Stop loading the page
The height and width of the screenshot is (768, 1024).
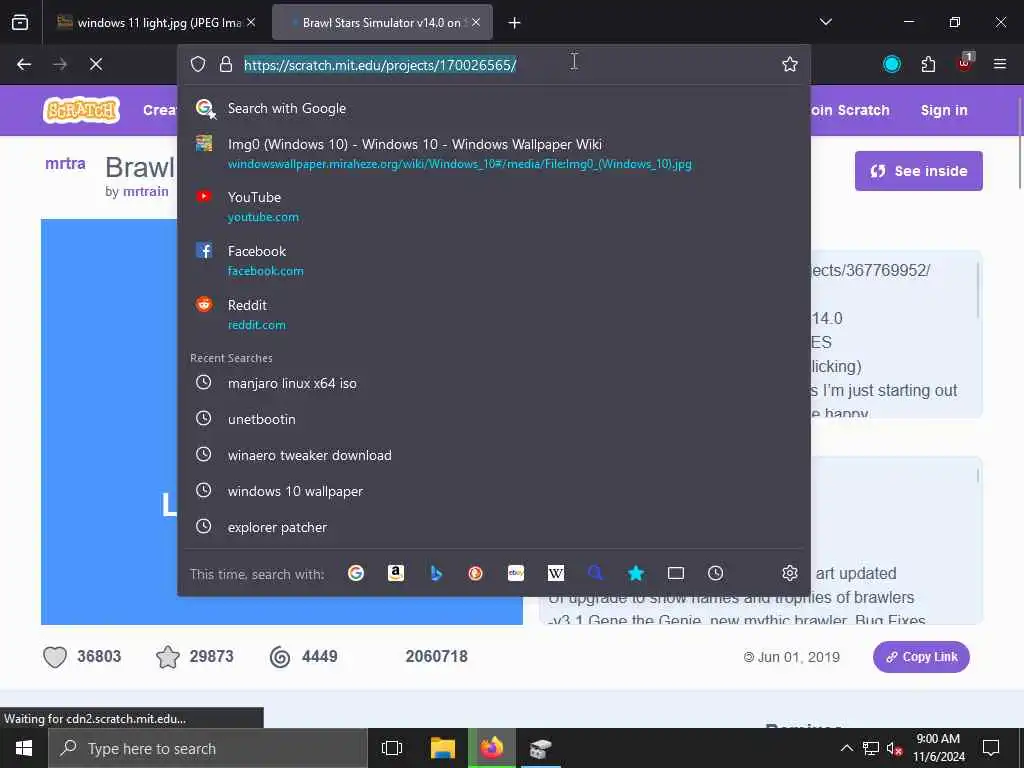[x=96, y=64]
